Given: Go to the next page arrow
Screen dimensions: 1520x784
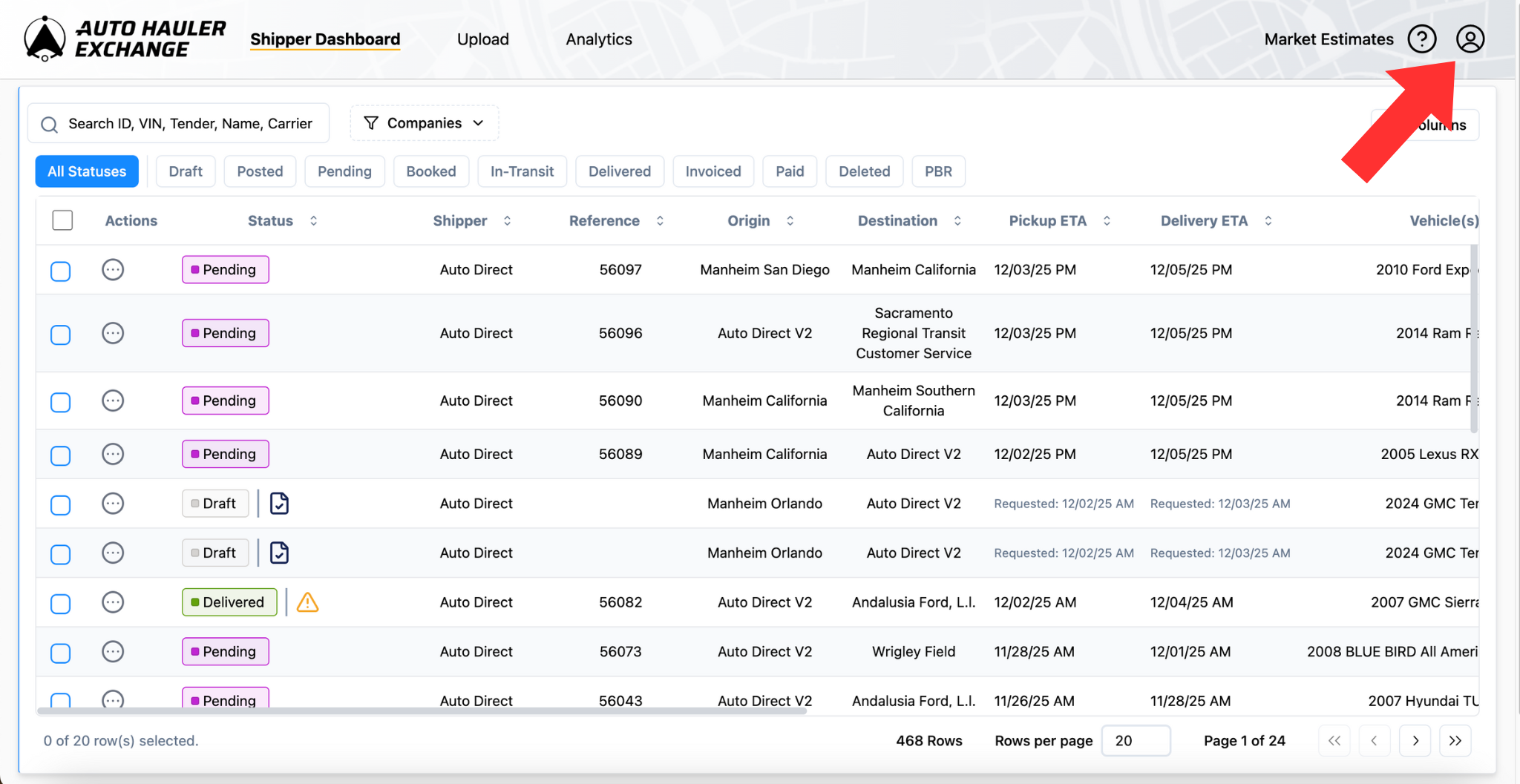Looking at the screenshot, I should tap(1415, 740).
